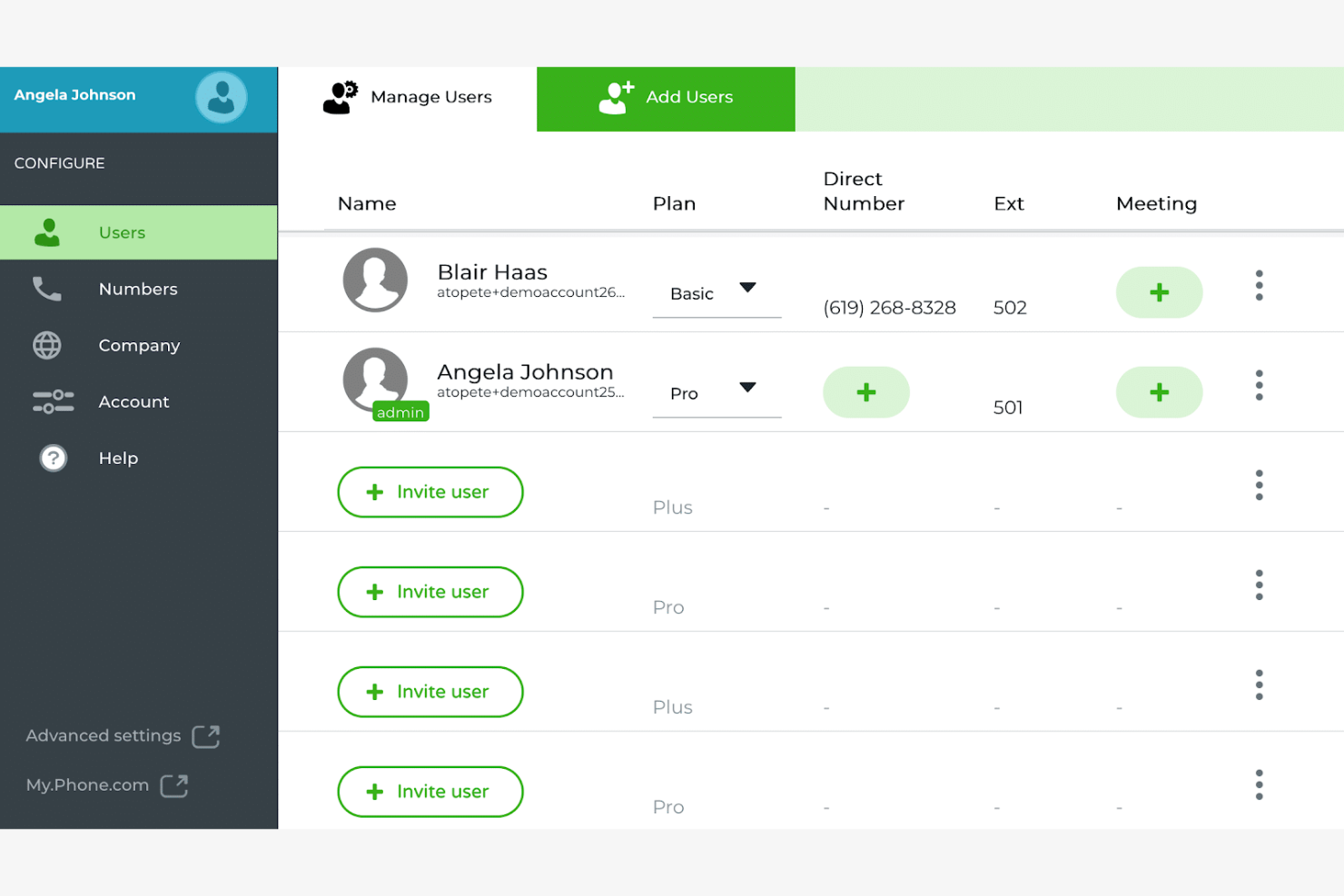1344x896 pixels.
Task: Open Angela Johnson's Pro plan dropdown
Action: 716,392
